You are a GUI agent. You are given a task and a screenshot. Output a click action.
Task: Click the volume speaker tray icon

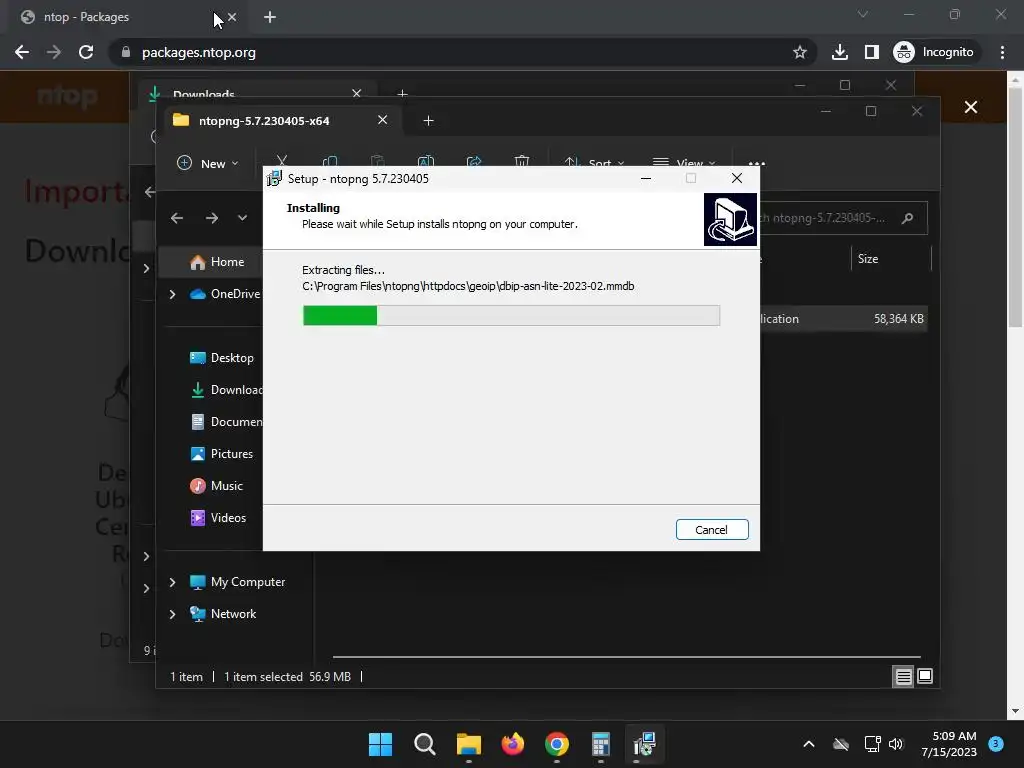pyautogui.click(x=896, y=744)
